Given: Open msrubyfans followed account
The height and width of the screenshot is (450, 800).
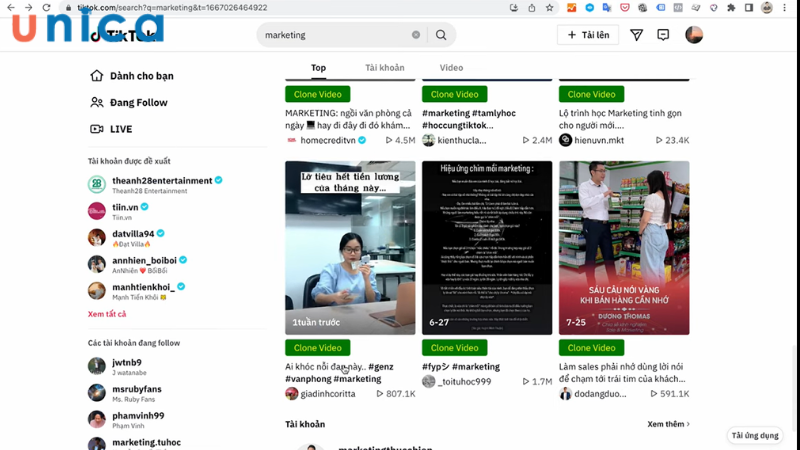Looking at the screenshot, I should pos(125,393).
